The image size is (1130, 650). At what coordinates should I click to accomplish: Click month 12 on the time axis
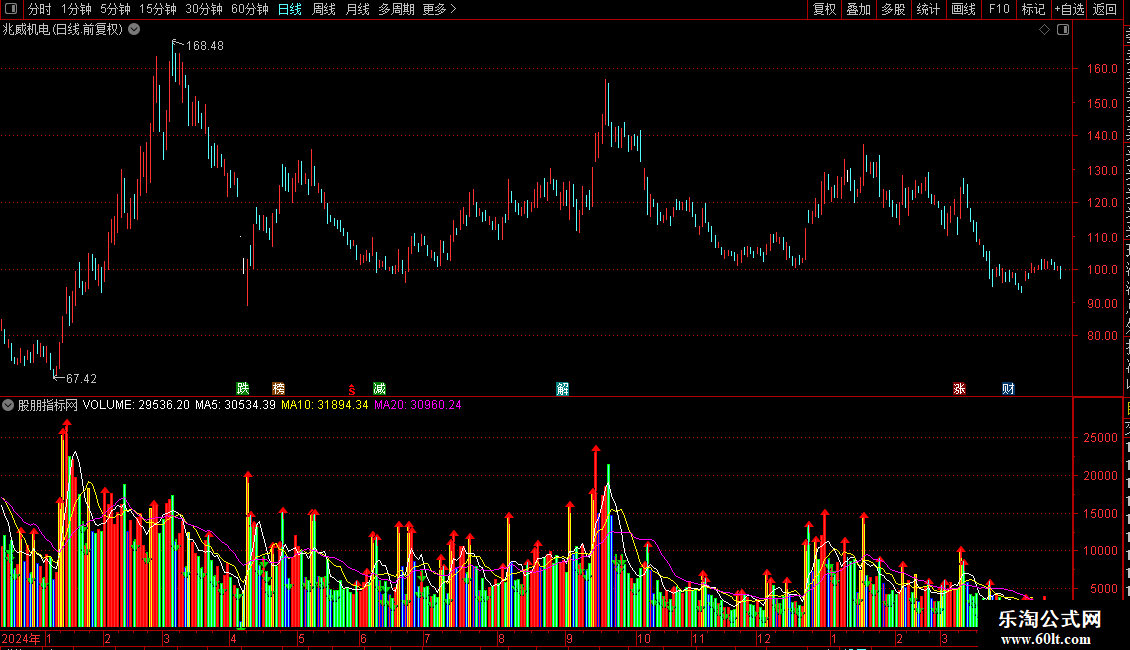click(764, 638)
